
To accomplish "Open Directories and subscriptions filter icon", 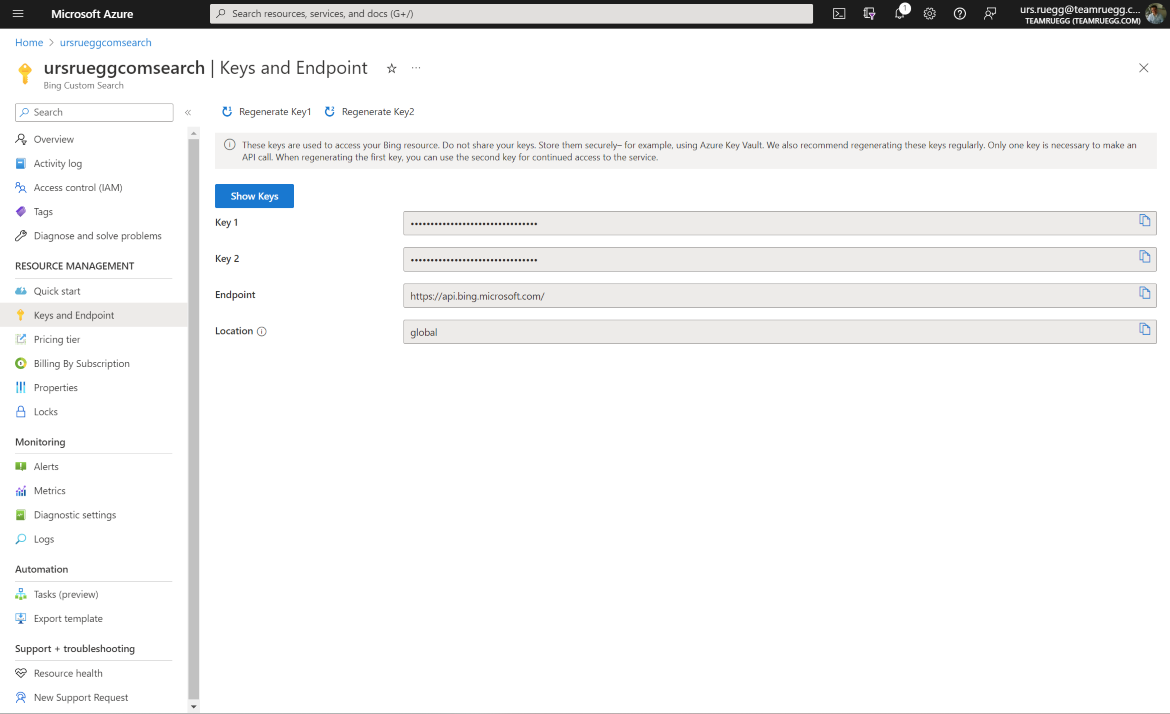I will pos(869,13).
